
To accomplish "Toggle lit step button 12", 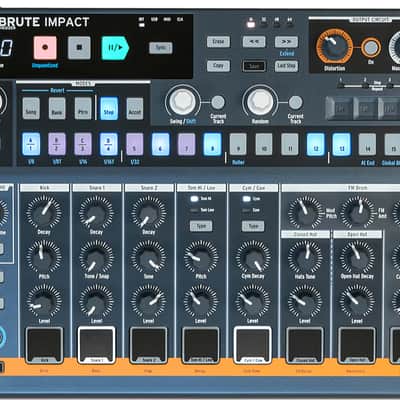I will click(x=316, y=144).
